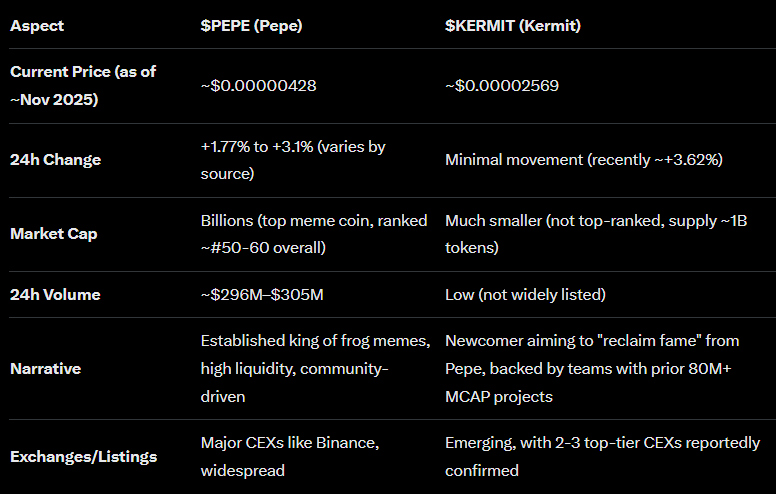Select the $PEPE (Pepe) column header
Viewport: 776px width, 494px height.
tap(251, 25)
